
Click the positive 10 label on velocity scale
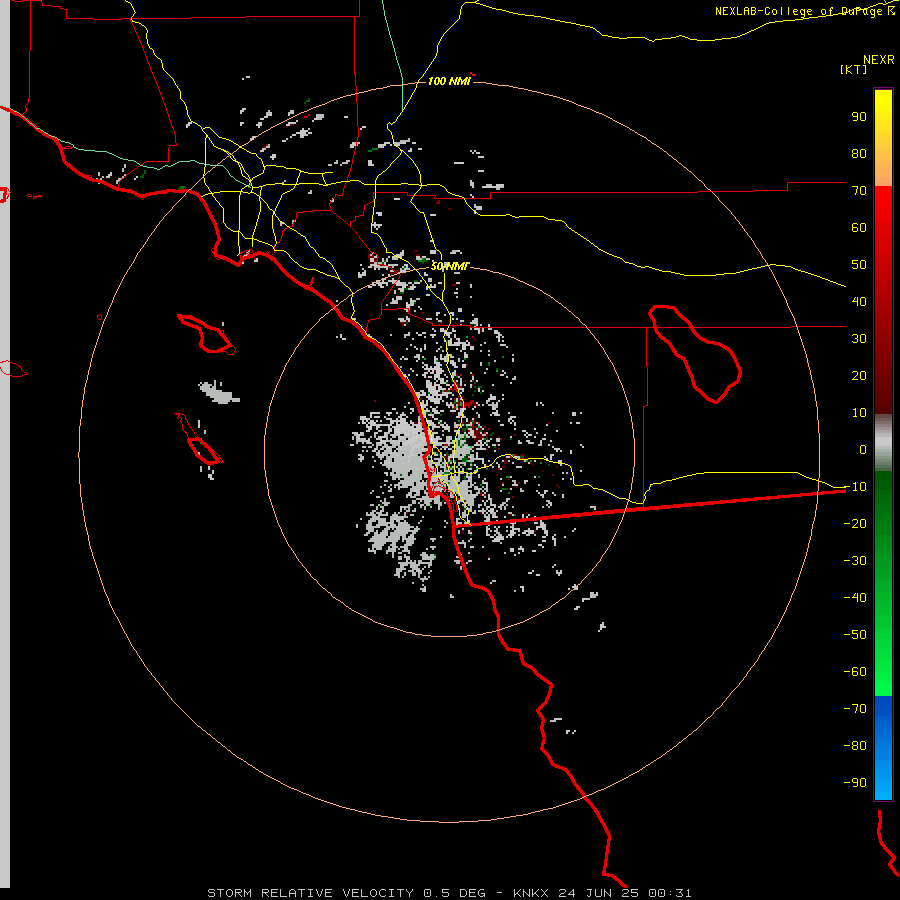[x=859, y=413]
